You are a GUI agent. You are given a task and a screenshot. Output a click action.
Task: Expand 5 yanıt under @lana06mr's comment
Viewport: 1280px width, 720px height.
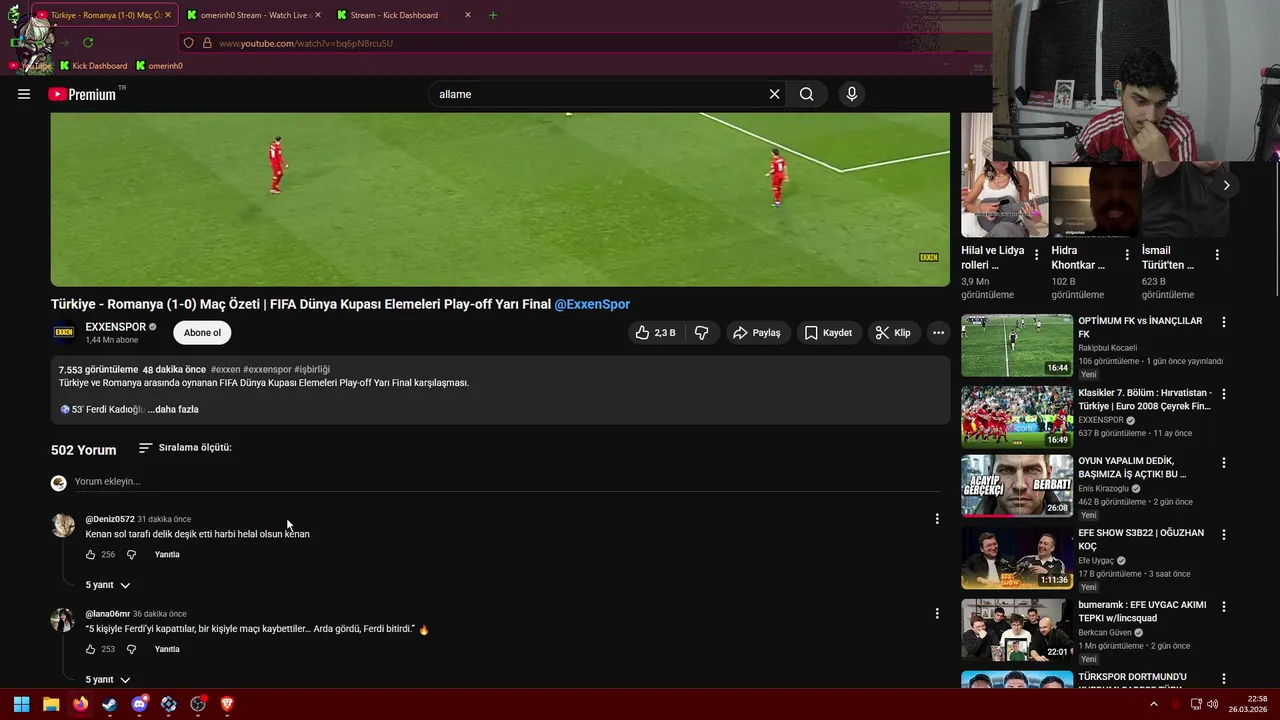tap(108, 680)
